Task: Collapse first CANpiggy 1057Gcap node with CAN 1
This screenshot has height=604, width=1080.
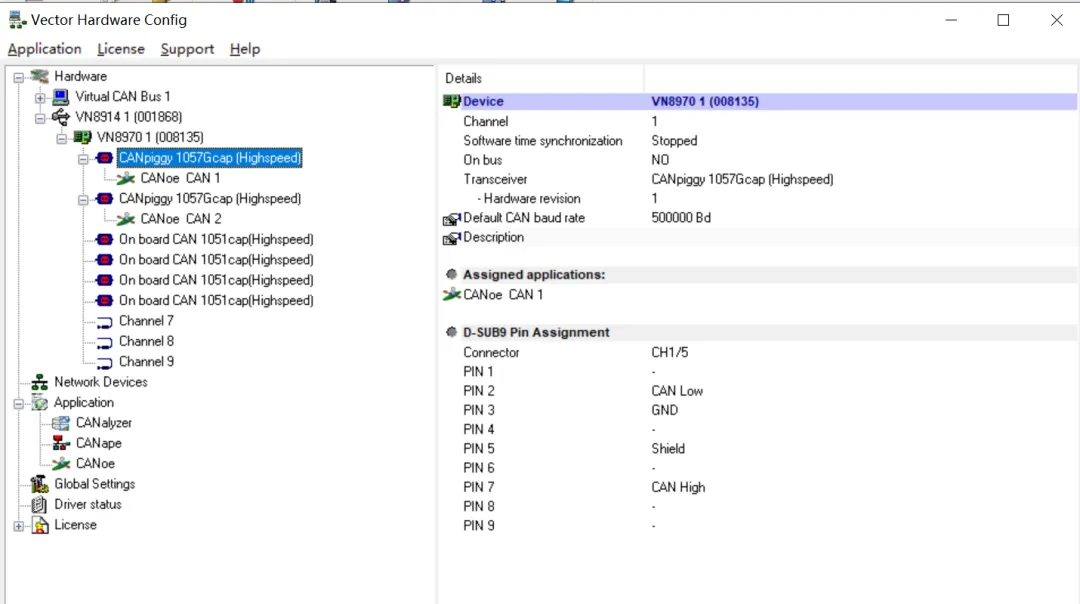Action: 83,159
